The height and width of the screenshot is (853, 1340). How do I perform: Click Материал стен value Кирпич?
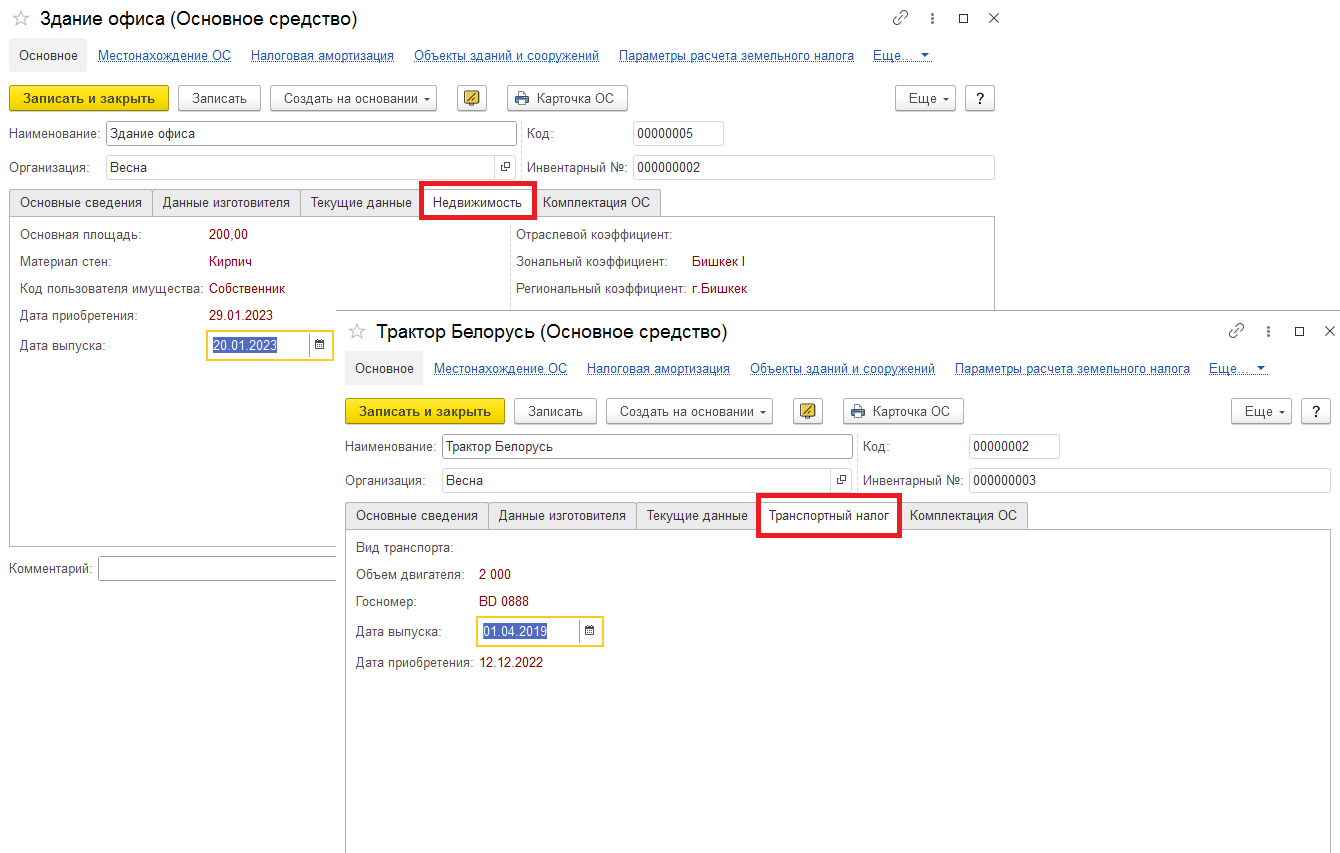coord(230,261)
